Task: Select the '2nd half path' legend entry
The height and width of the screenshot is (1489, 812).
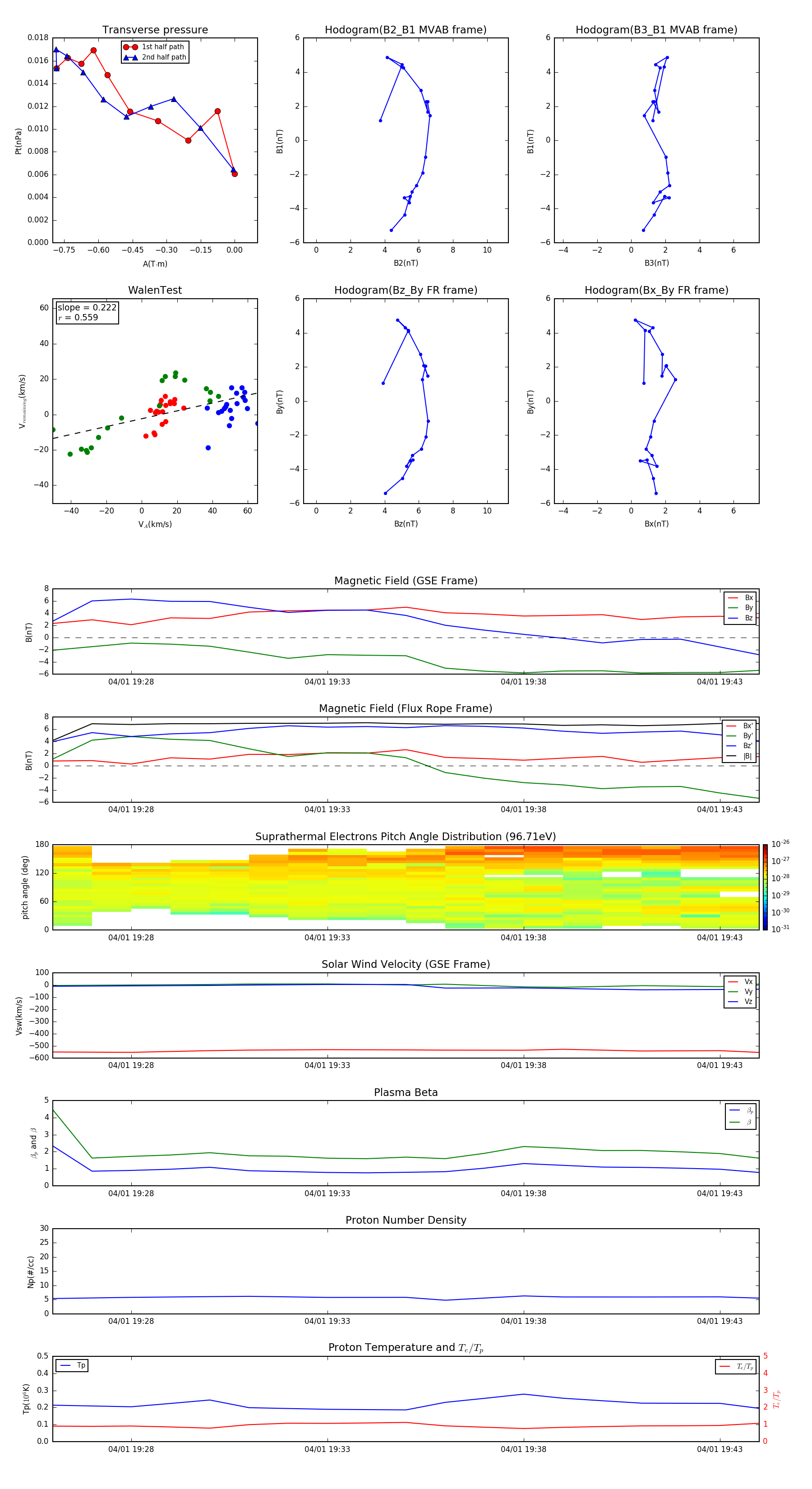Action: point(154,57)
